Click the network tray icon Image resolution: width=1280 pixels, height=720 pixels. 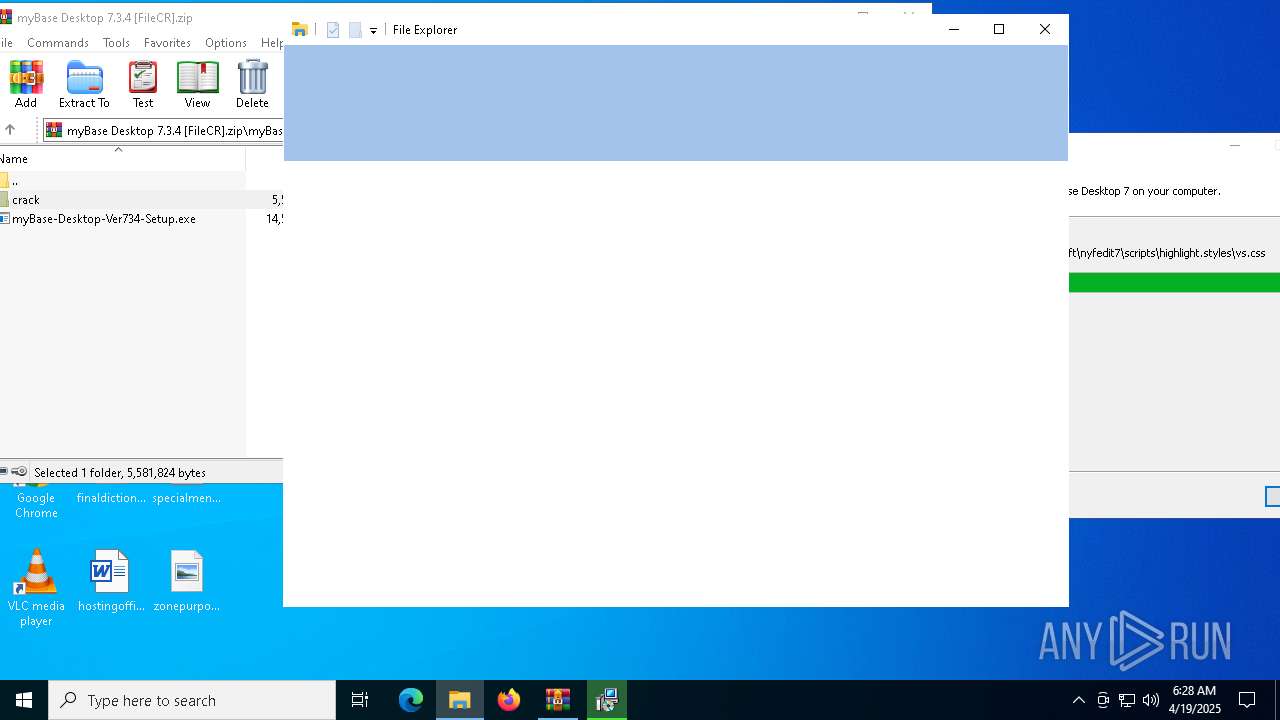(x=1127, y=700)
